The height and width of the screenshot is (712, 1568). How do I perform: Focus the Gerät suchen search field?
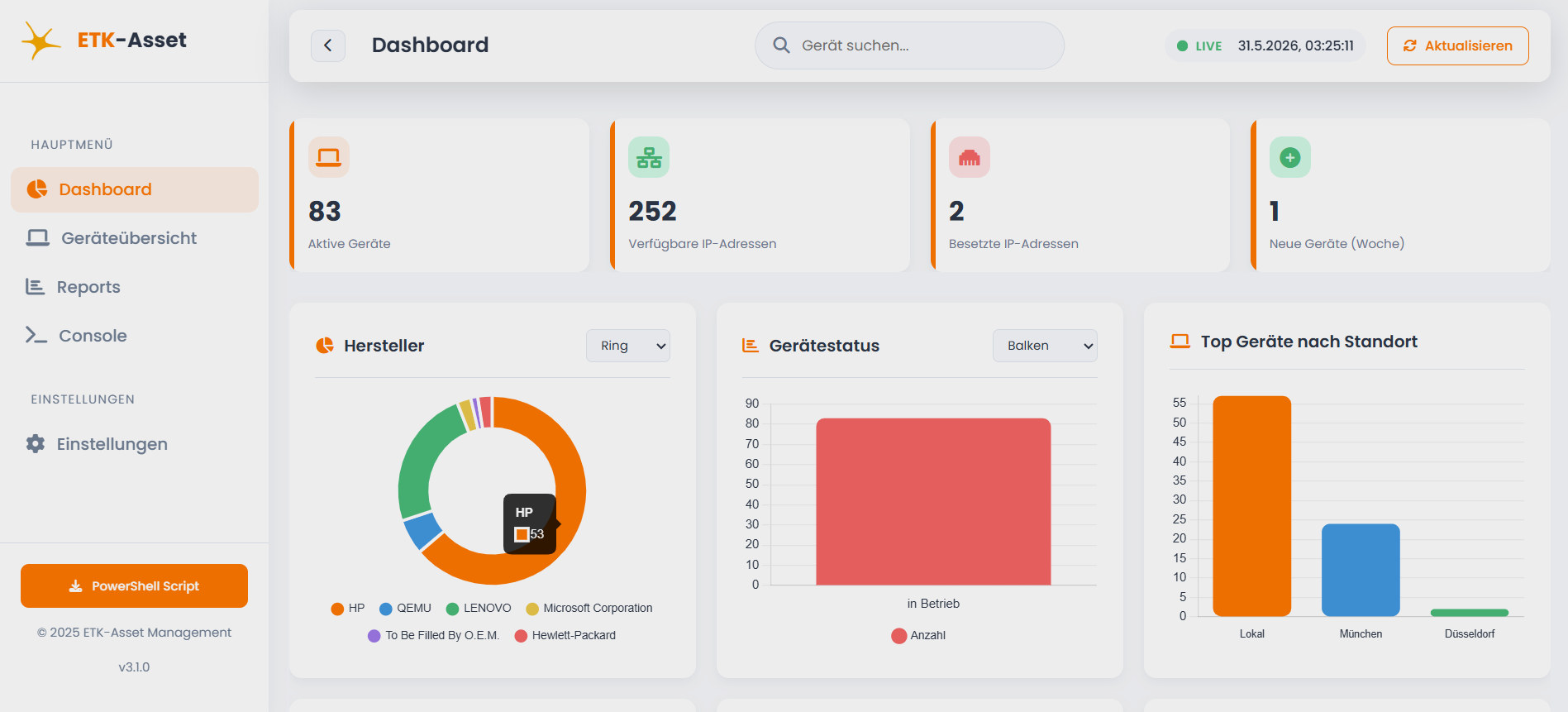tap(909, 45)
